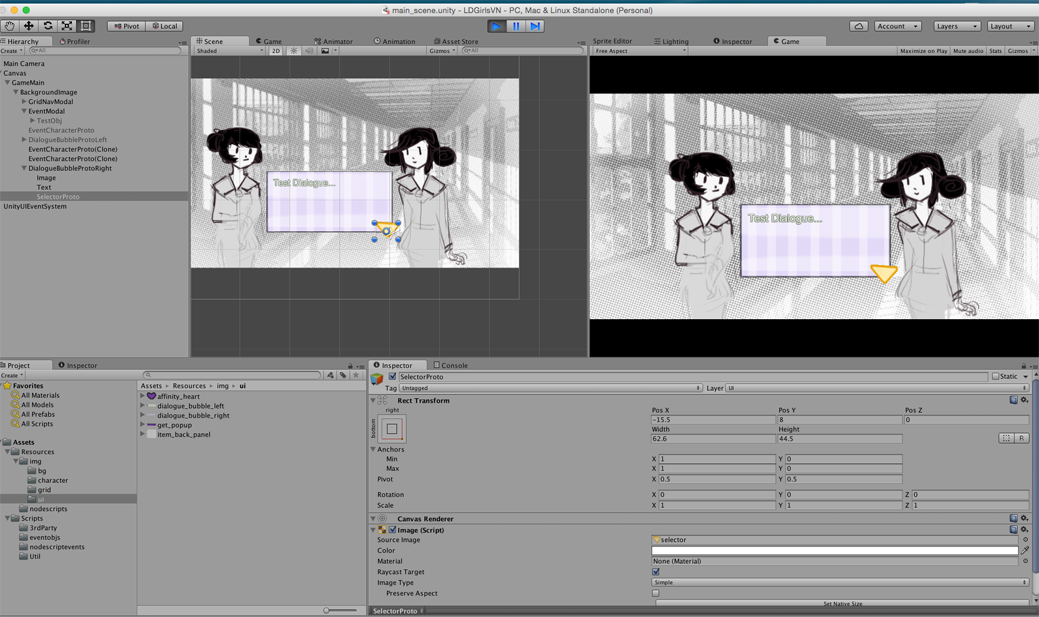Toggle Mute audio in the Game view
The image size is (1039, 617).
tap(968, 51)
